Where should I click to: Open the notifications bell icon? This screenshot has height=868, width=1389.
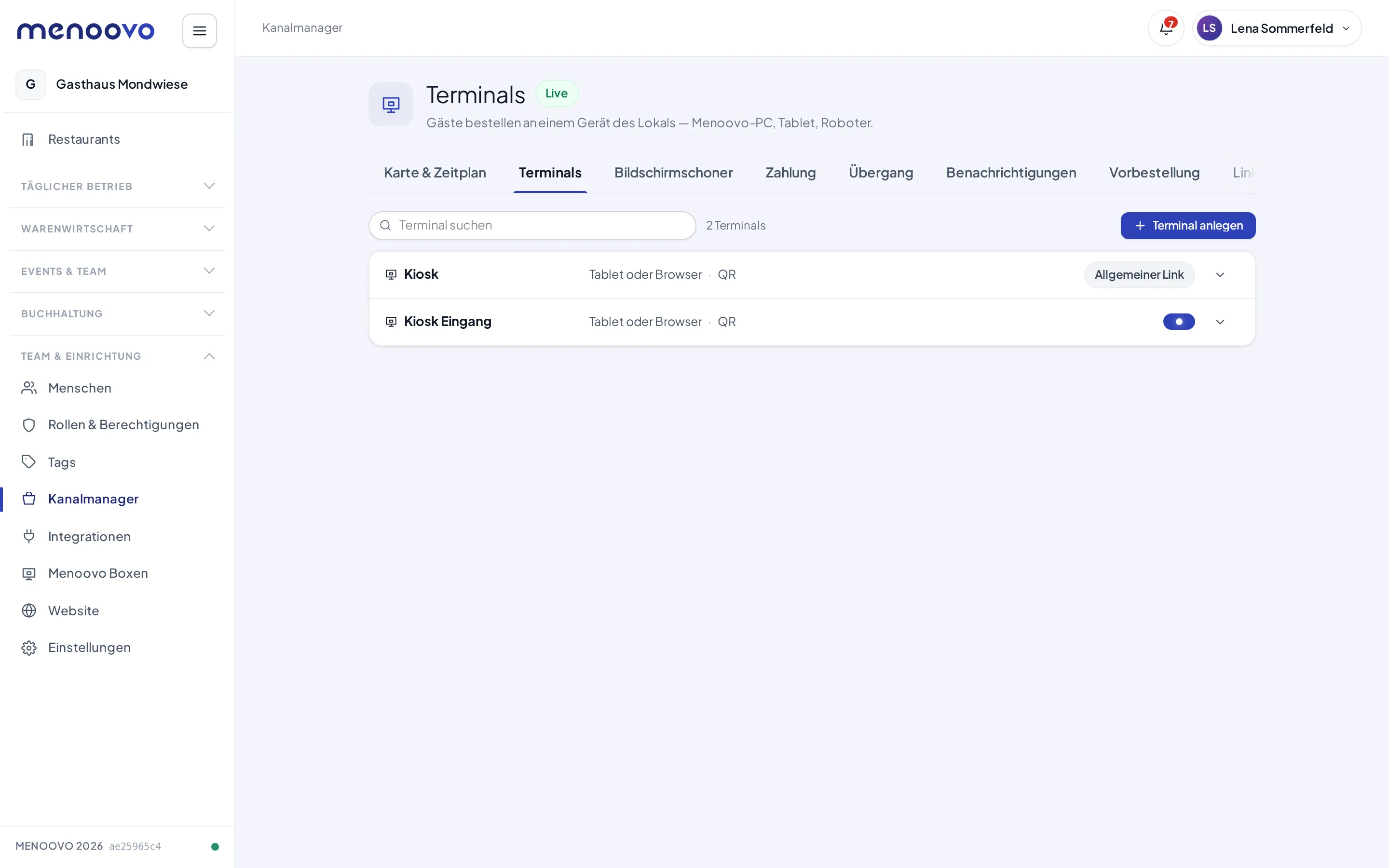point(1166,28)
